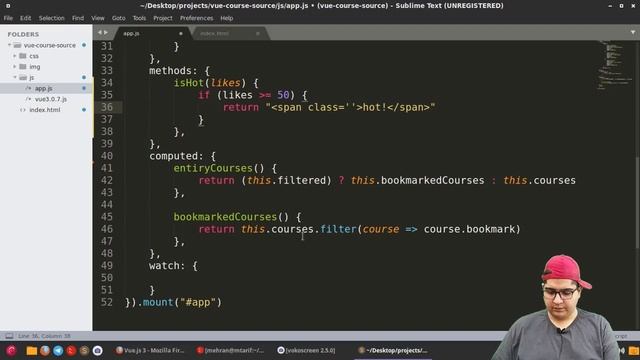Click the js folder icon
Screen dimensions: 640x360
click(23, 77)
